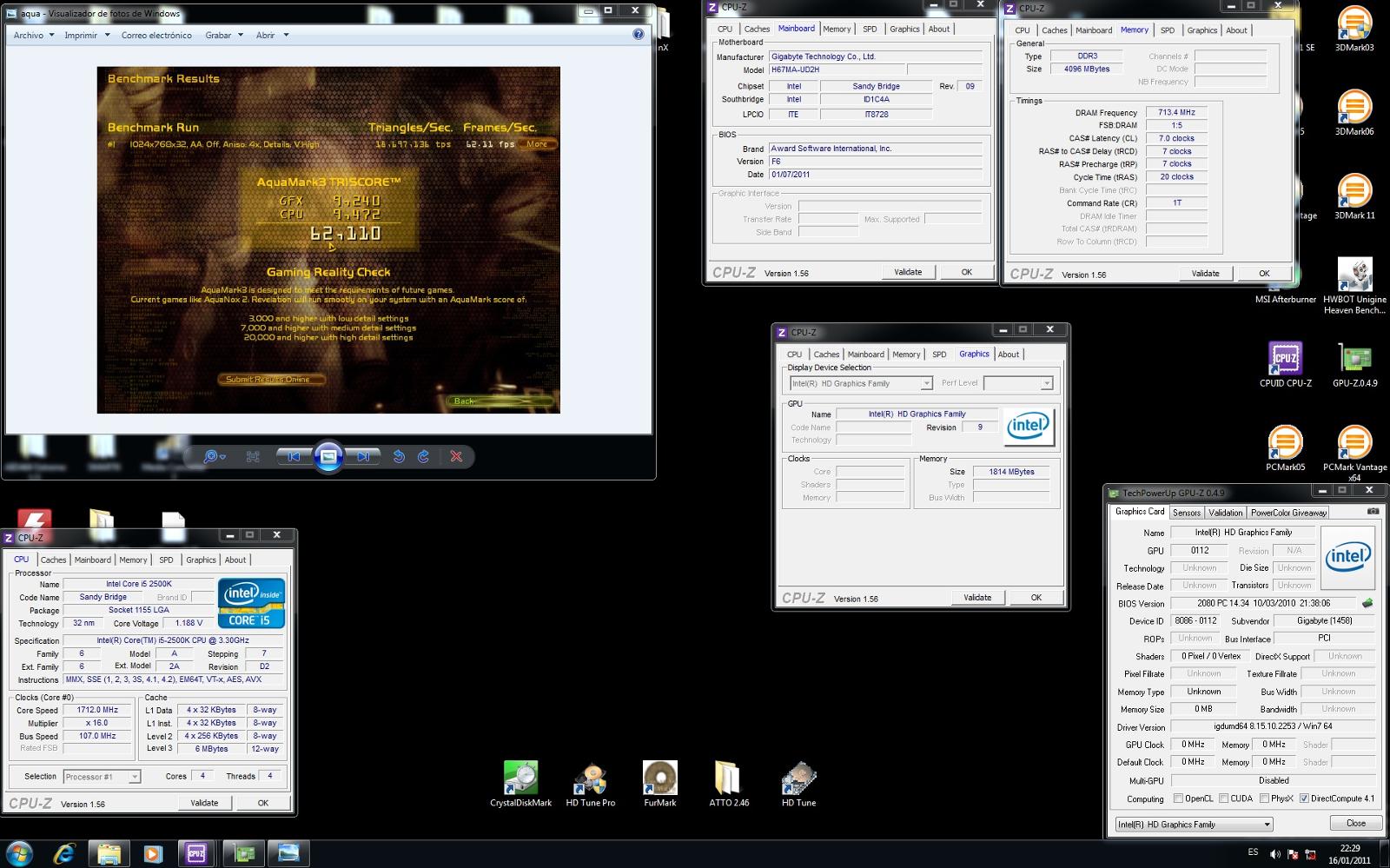The image size is (1390, 868).
Task: Open Grabar dropdown menu
Action: tap(224, 36)
